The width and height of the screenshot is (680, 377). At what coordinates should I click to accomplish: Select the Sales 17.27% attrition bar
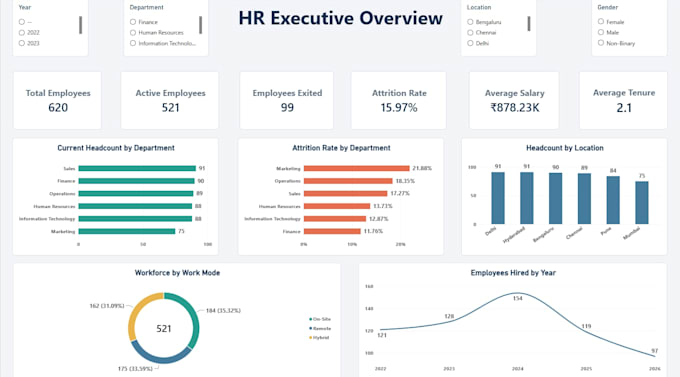tap(346, 193)
